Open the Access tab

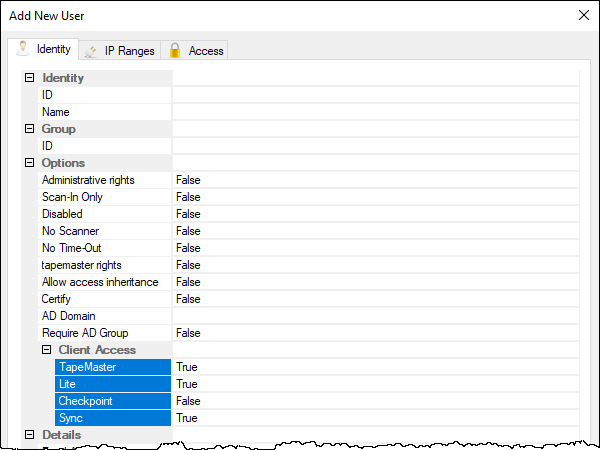click(x=194, y=50)
